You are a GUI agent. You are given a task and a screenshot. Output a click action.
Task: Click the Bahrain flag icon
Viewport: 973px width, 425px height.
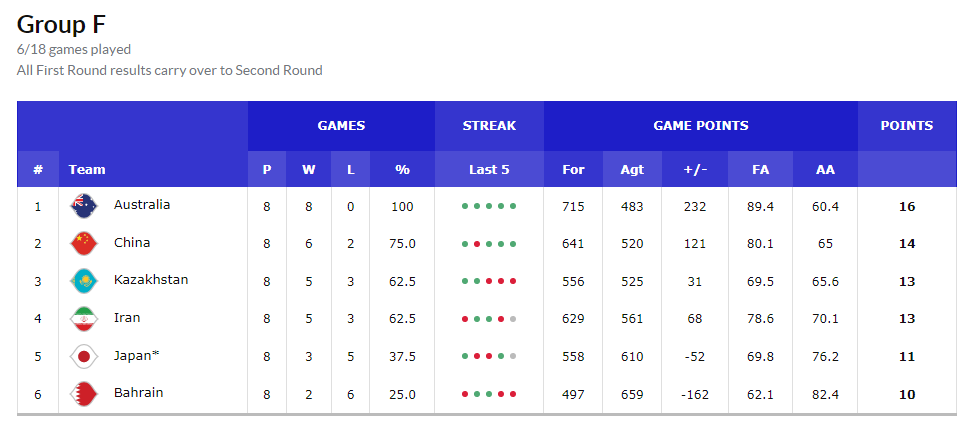click(x=83, y=394)
